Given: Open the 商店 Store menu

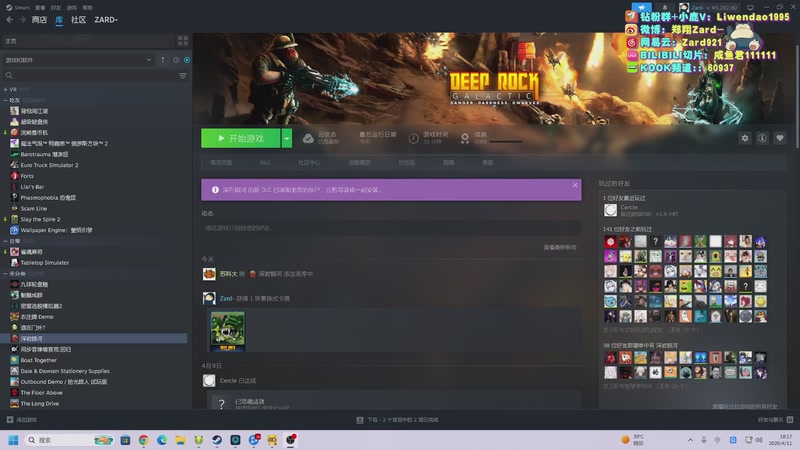Looking at the screenshot, I should click(x=39, y=19).
